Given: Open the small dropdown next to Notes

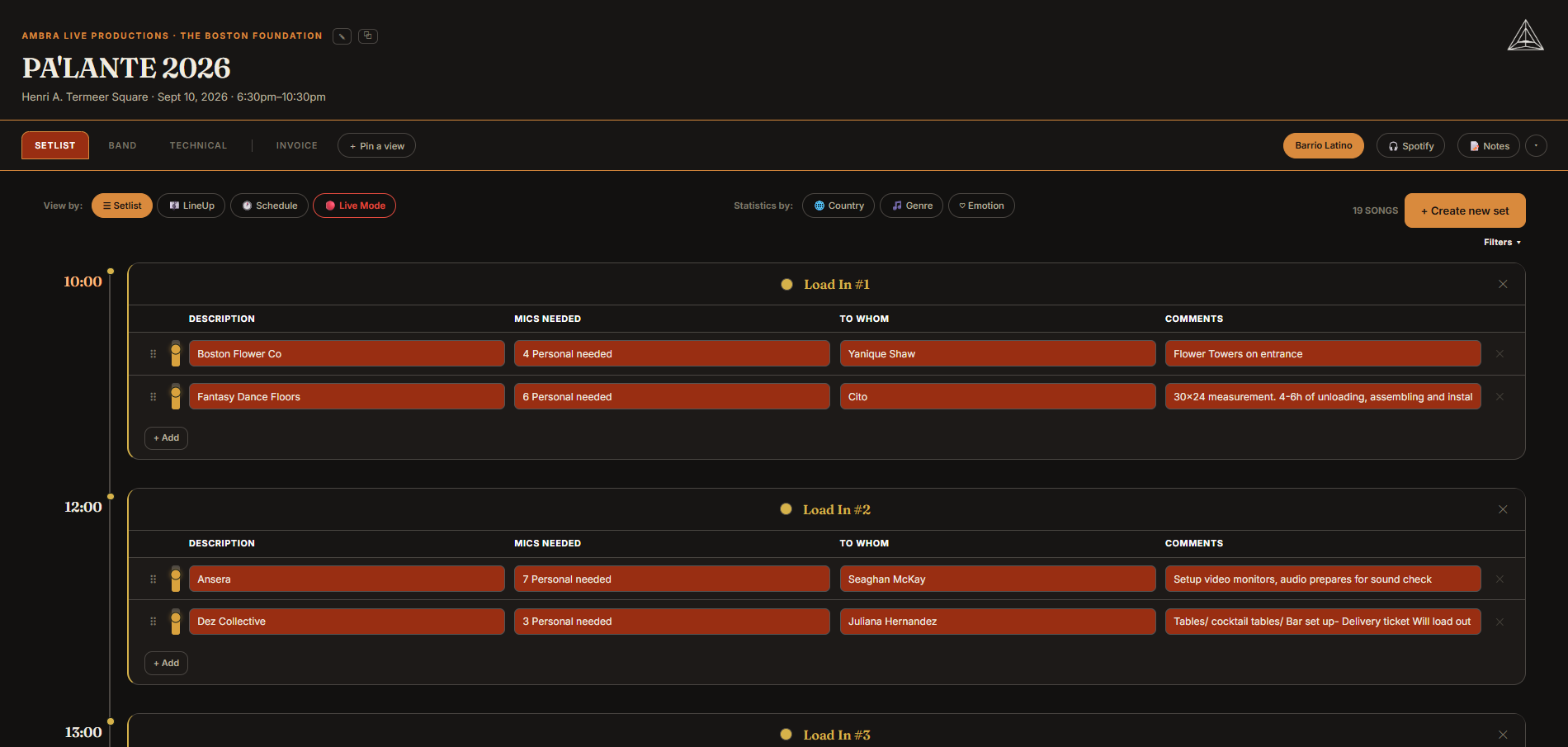Looking at the screenshot, I should [1536, 145].
